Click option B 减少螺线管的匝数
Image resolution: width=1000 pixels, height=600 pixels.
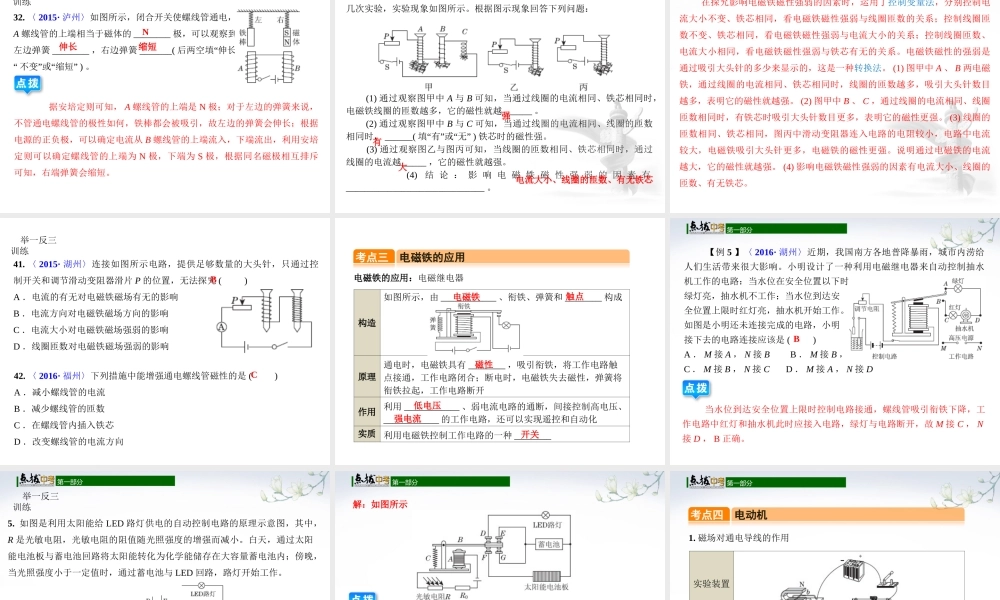point(59,409)
